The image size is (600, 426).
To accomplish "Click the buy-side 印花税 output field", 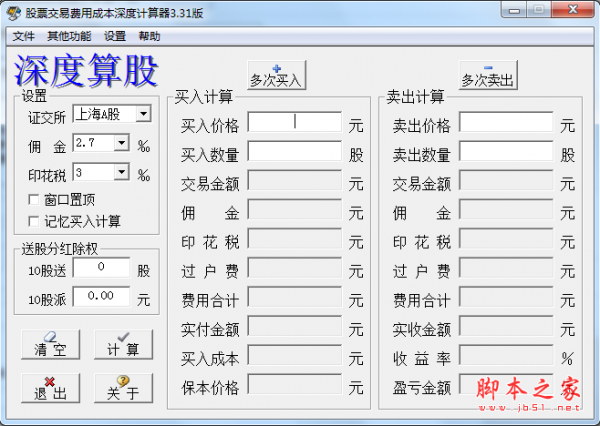I will (295, 238).
